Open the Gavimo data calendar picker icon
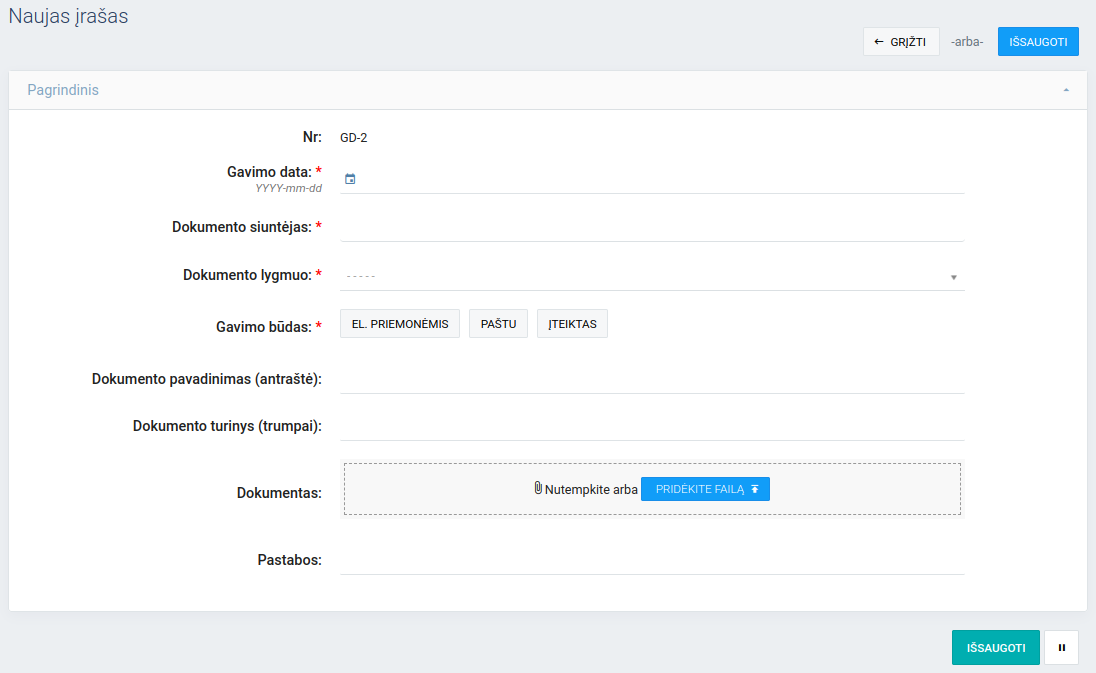Image resolution: width=1096 pixels, height=673 pixels. [350, 179]
